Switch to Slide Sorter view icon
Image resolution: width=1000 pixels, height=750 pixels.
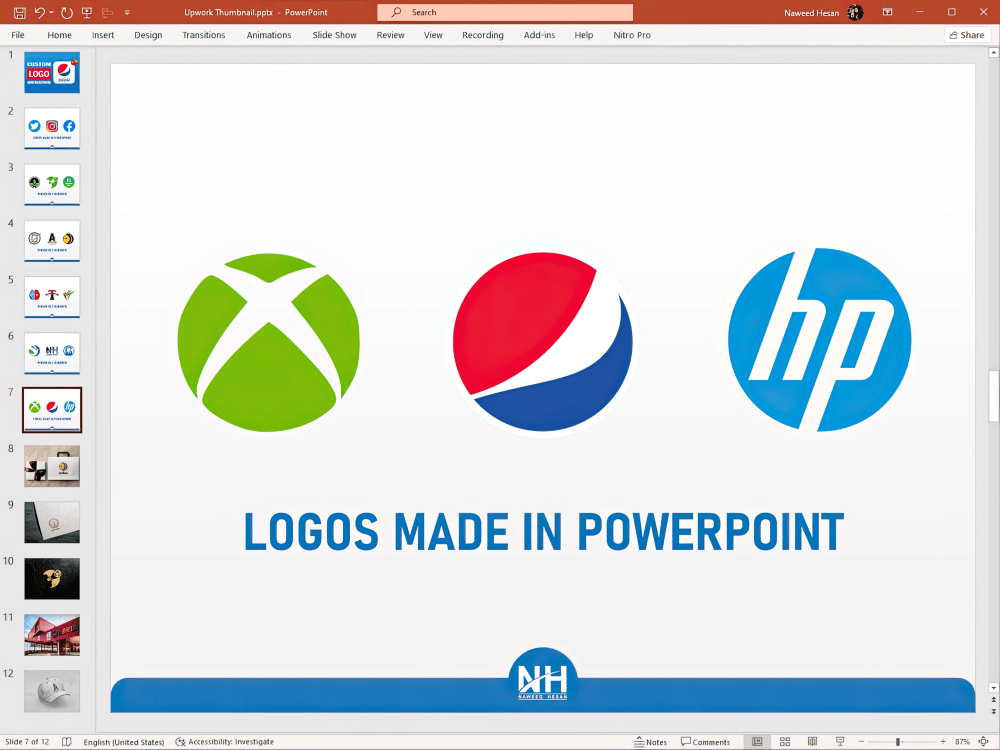tap(785, 741)
